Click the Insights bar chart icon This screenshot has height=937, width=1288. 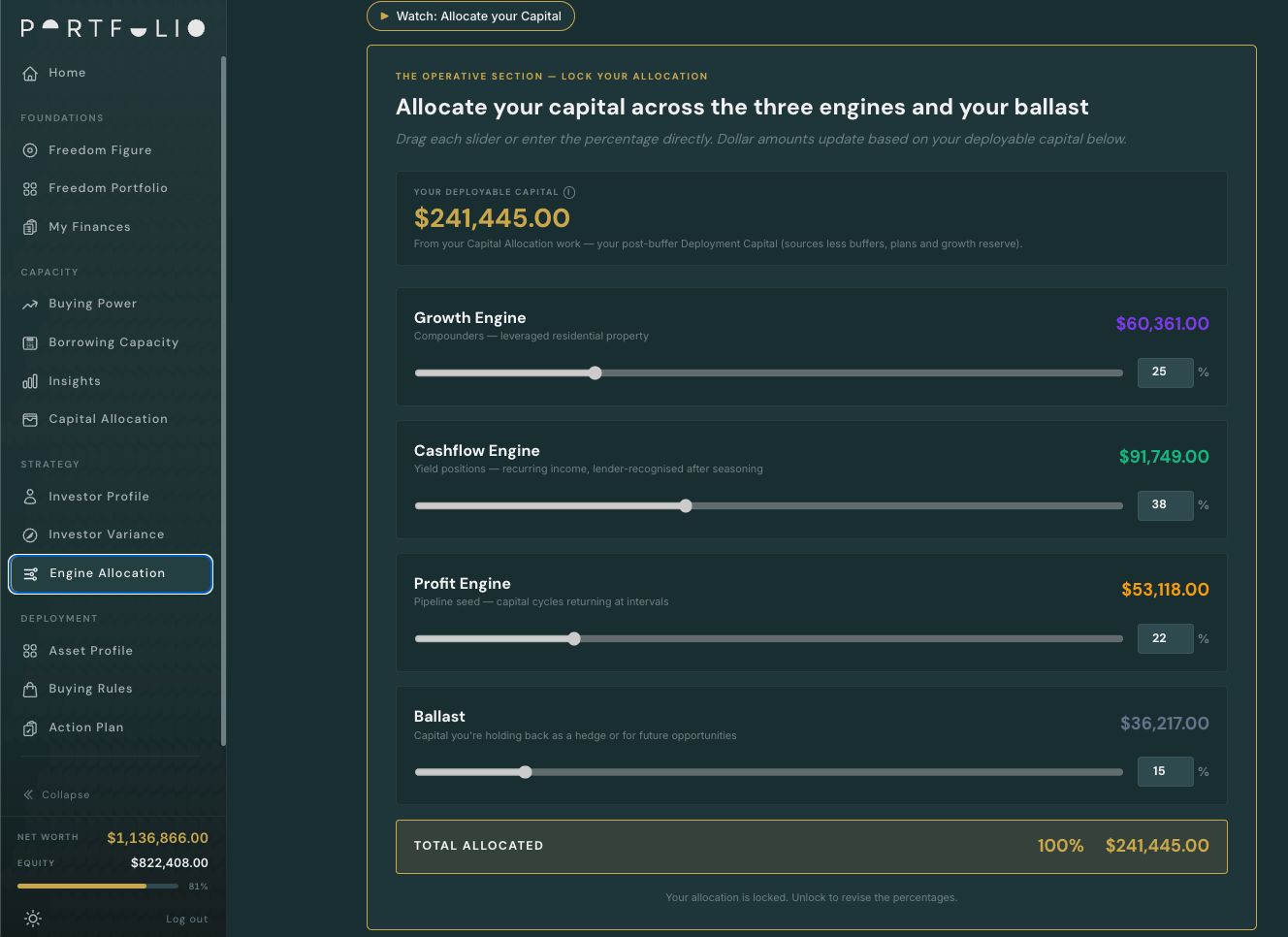coord(30,381)
